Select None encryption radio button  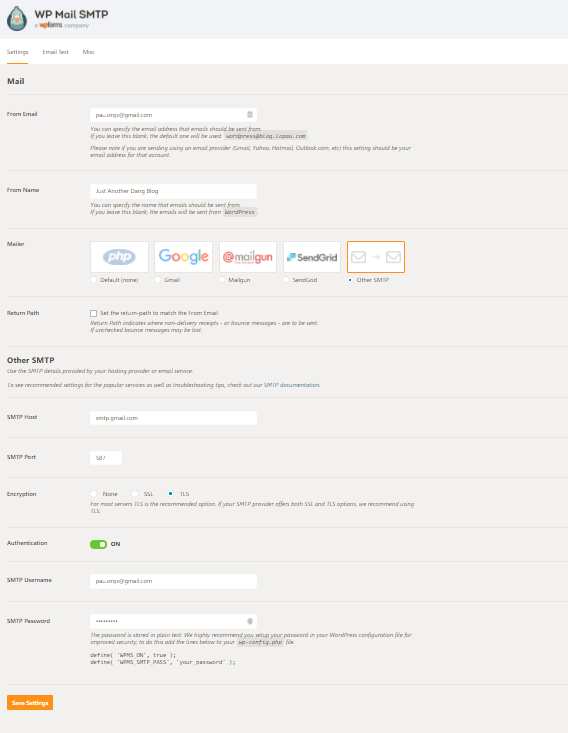tap(93, 494)
